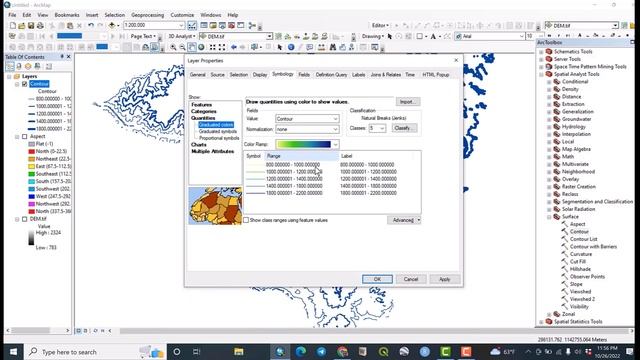Click the List By Drawing Order icon
Image resolution: width=640 pixels, height=360 pixels.
(10, 66)
